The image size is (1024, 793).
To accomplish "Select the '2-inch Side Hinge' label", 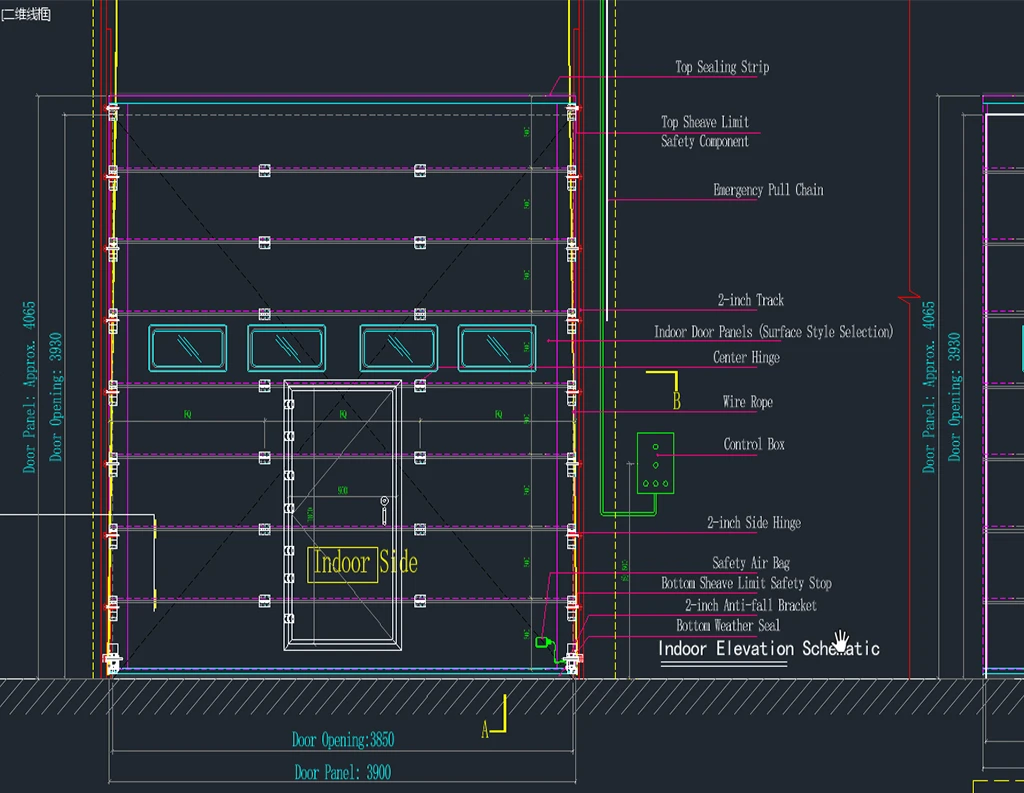I will (754, 523).
